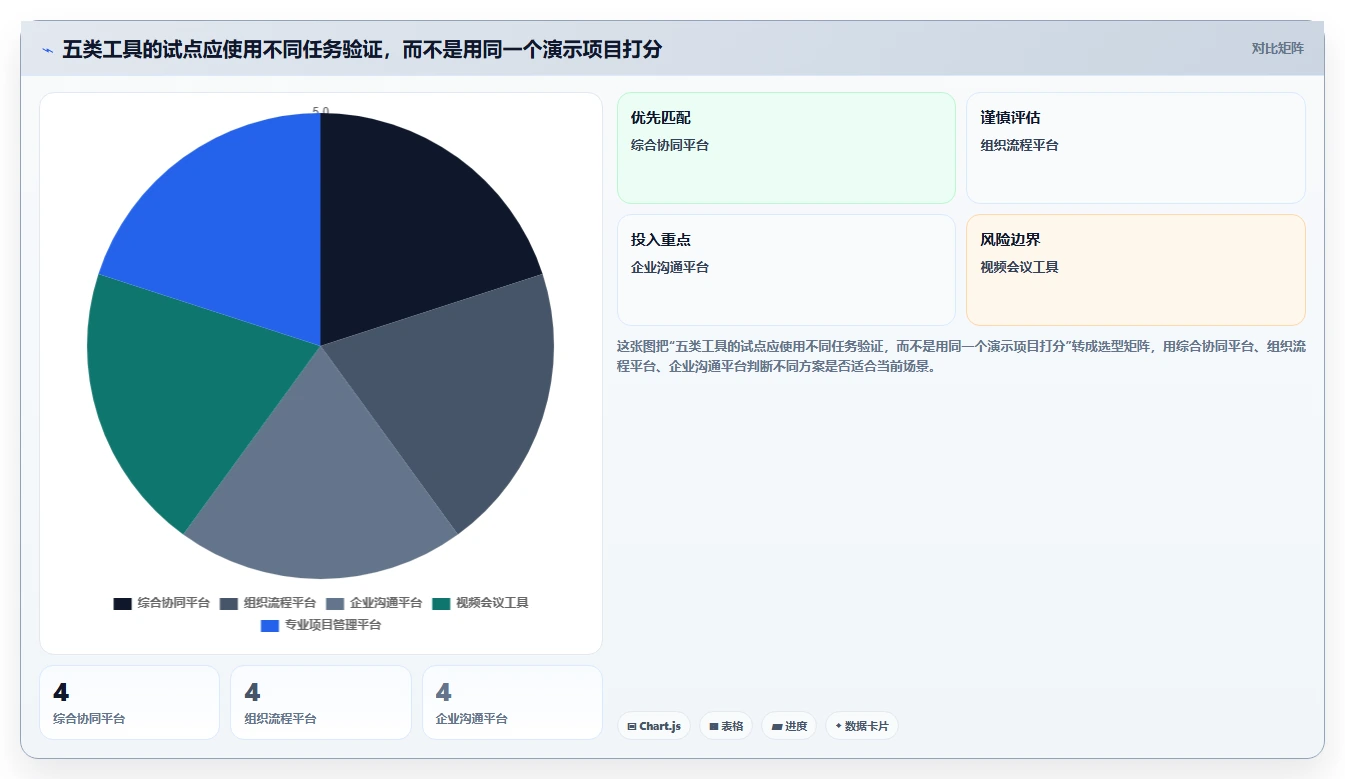The image size is (1345, 779).
Task: Click 企业沟通平台 inside the 投入重点 card
Action: point(670,267)
